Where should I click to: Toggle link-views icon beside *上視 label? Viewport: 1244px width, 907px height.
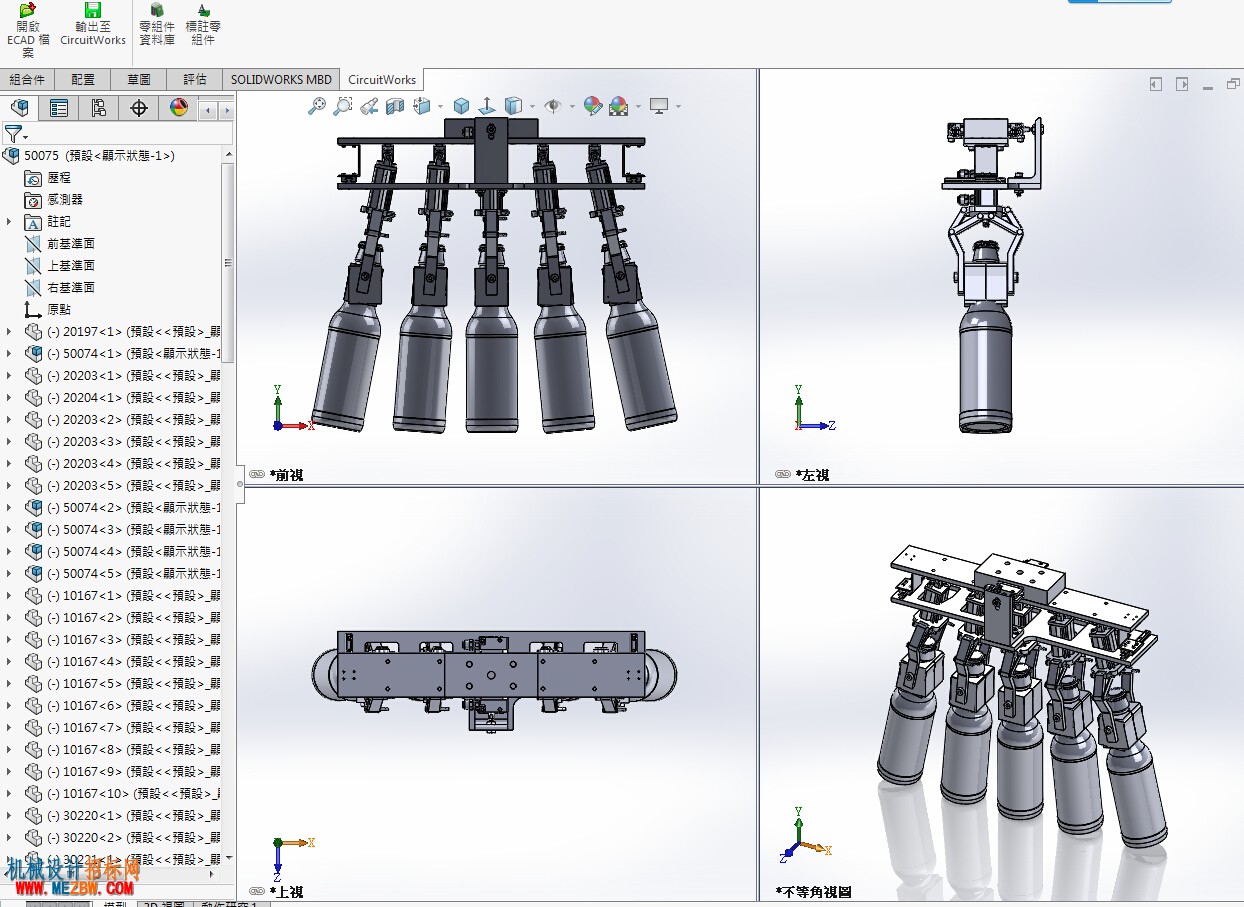coord(256,891)
